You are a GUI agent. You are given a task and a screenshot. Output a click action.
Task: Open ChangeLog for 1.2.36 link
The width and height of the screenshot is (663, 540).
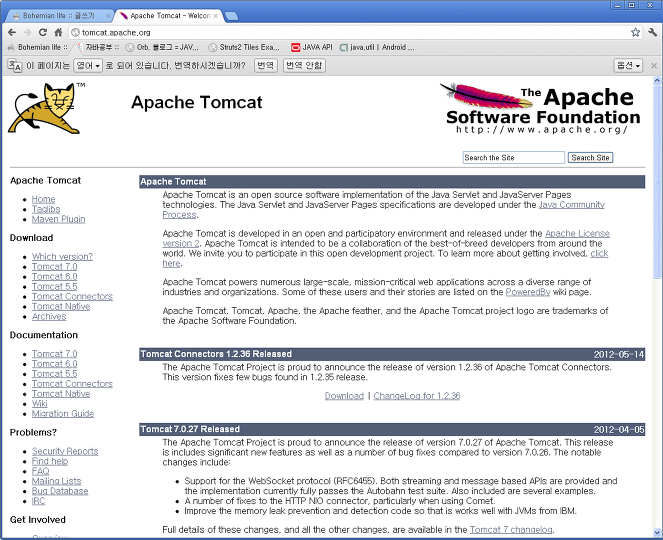(417, 396)
